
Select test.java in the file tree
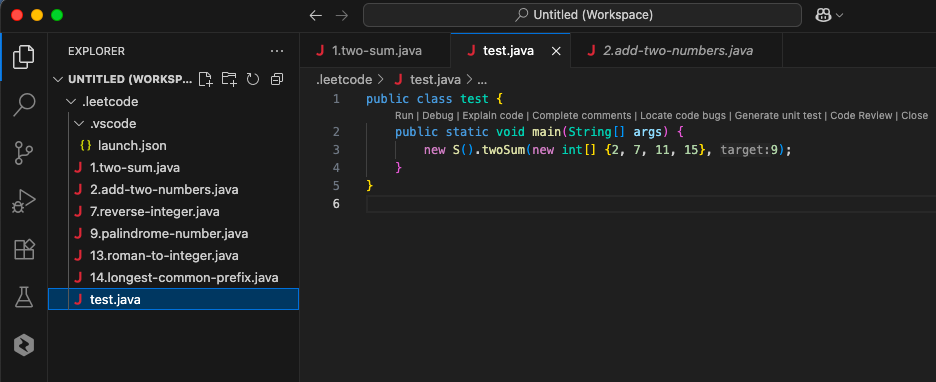pyautogui.click(x=173, y=300)
